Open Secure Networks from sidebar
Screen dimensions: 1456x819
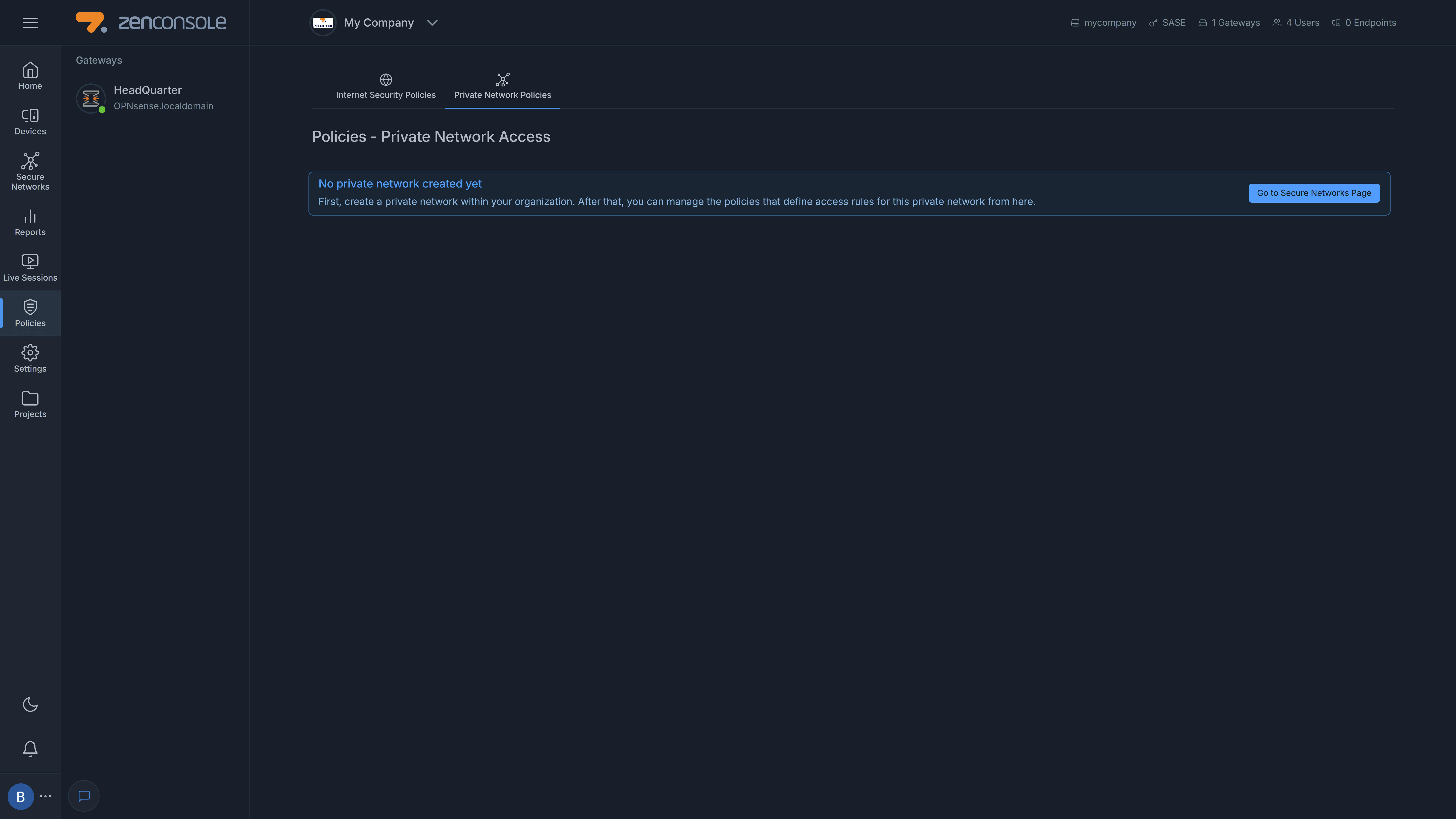pos(30,171)
